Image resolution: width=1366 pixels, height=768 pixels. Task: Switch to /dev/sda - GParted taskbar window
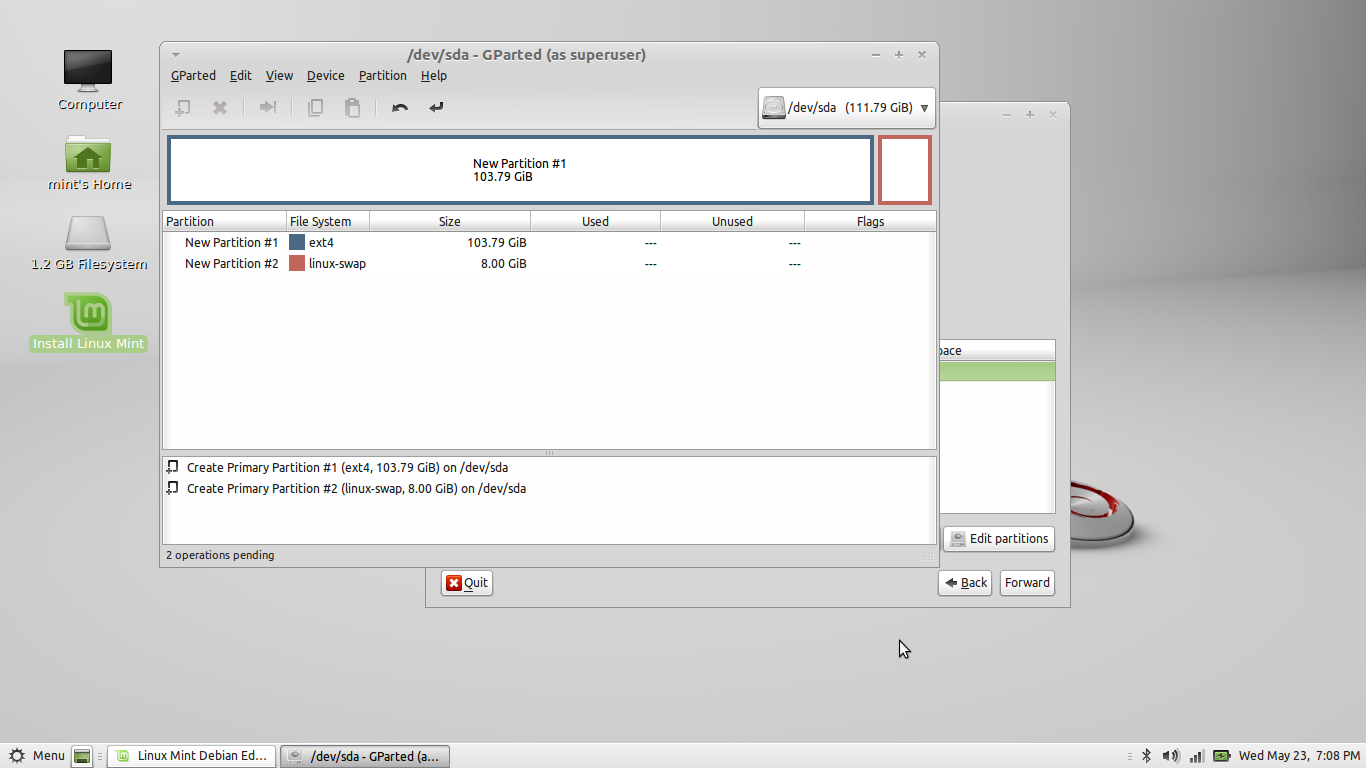365,756
